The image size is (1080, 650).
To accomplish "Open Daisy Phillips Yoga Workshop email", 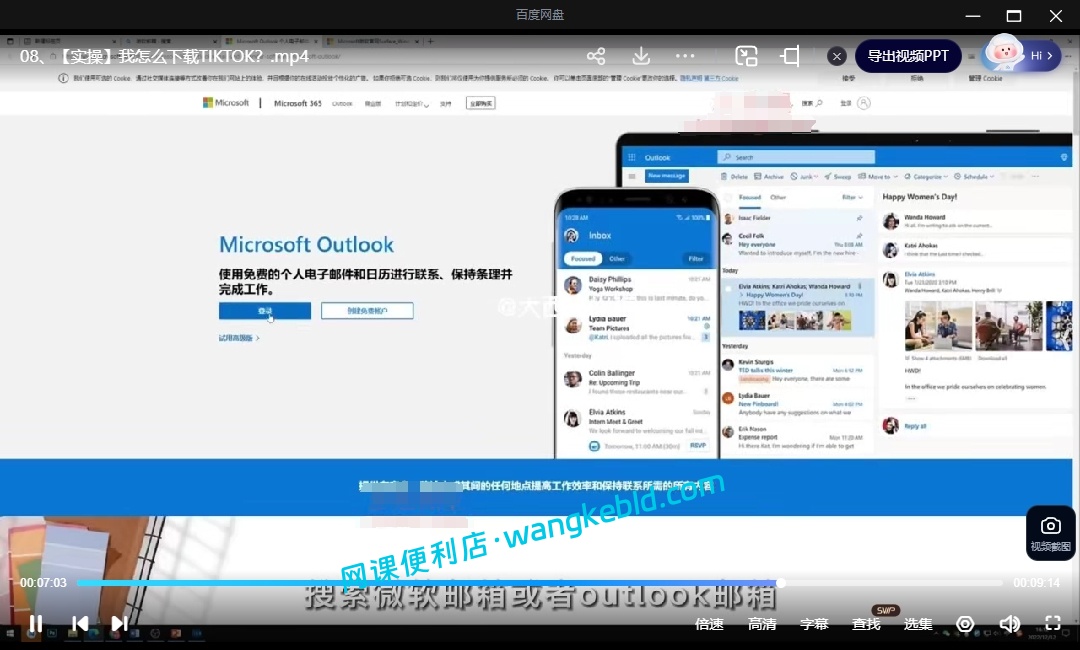I will [637, 288].
